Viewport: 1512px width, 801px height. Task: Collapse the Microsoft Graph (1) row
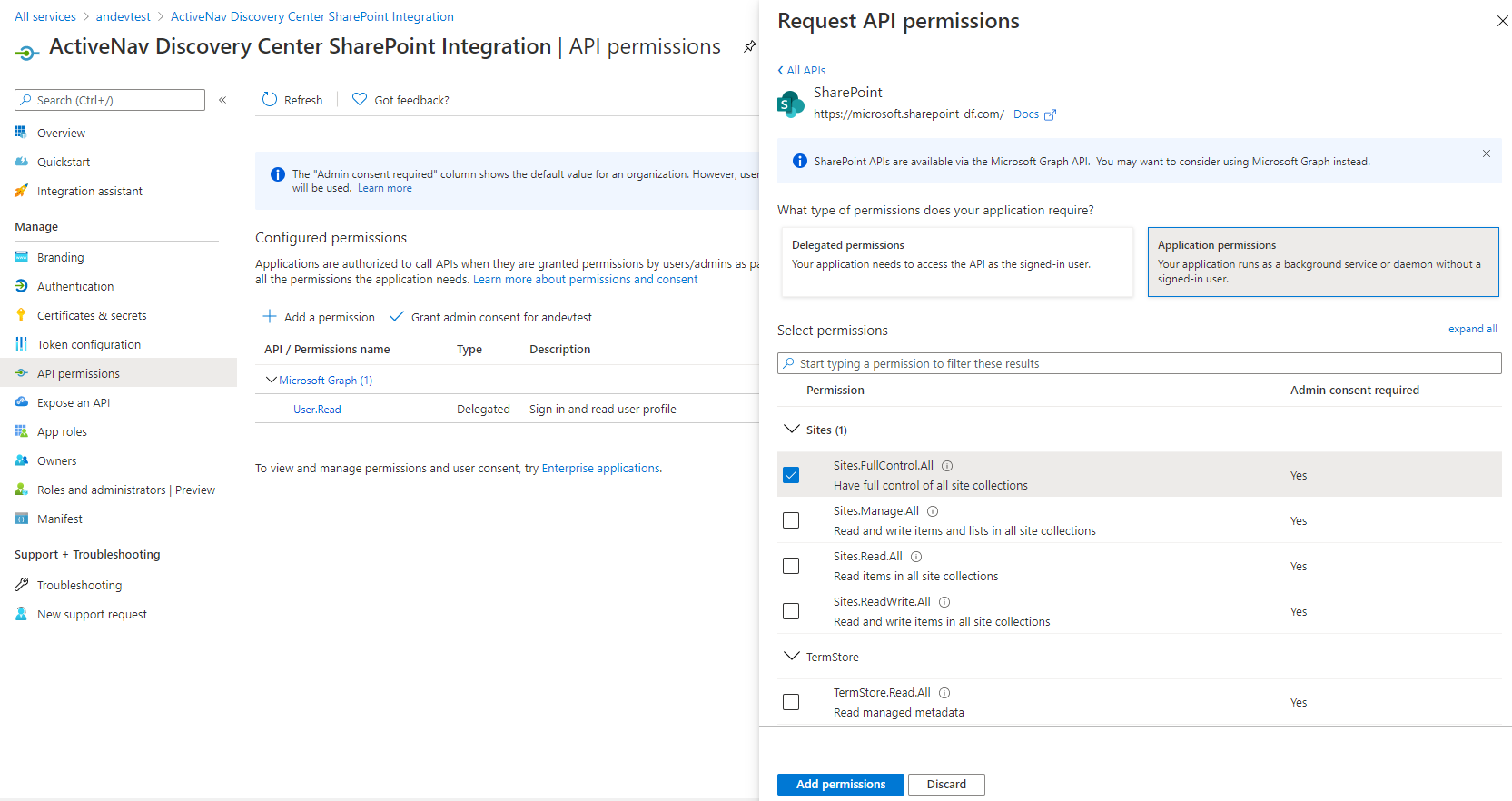tap(271, 380)
